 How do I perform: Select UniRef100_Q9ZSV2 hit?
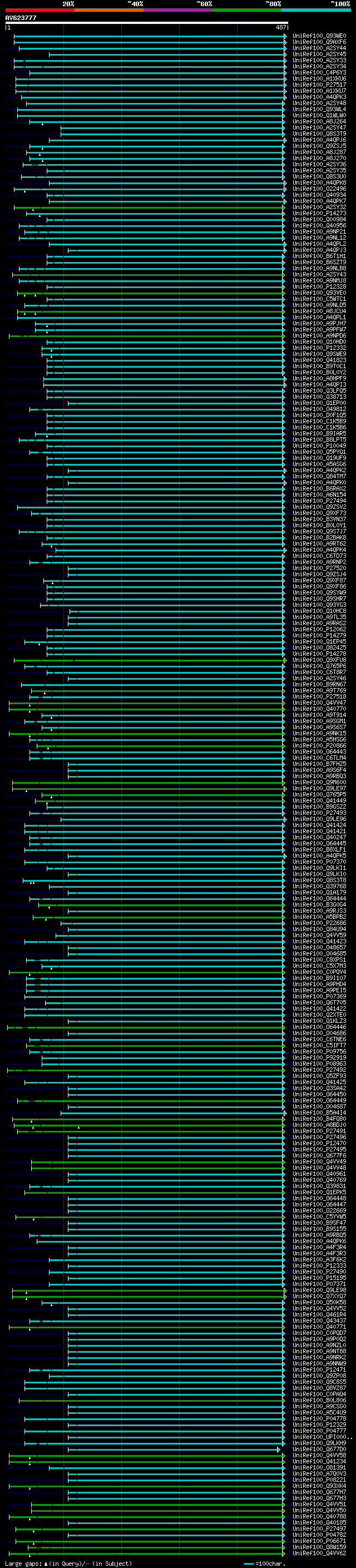coord(319,507)
